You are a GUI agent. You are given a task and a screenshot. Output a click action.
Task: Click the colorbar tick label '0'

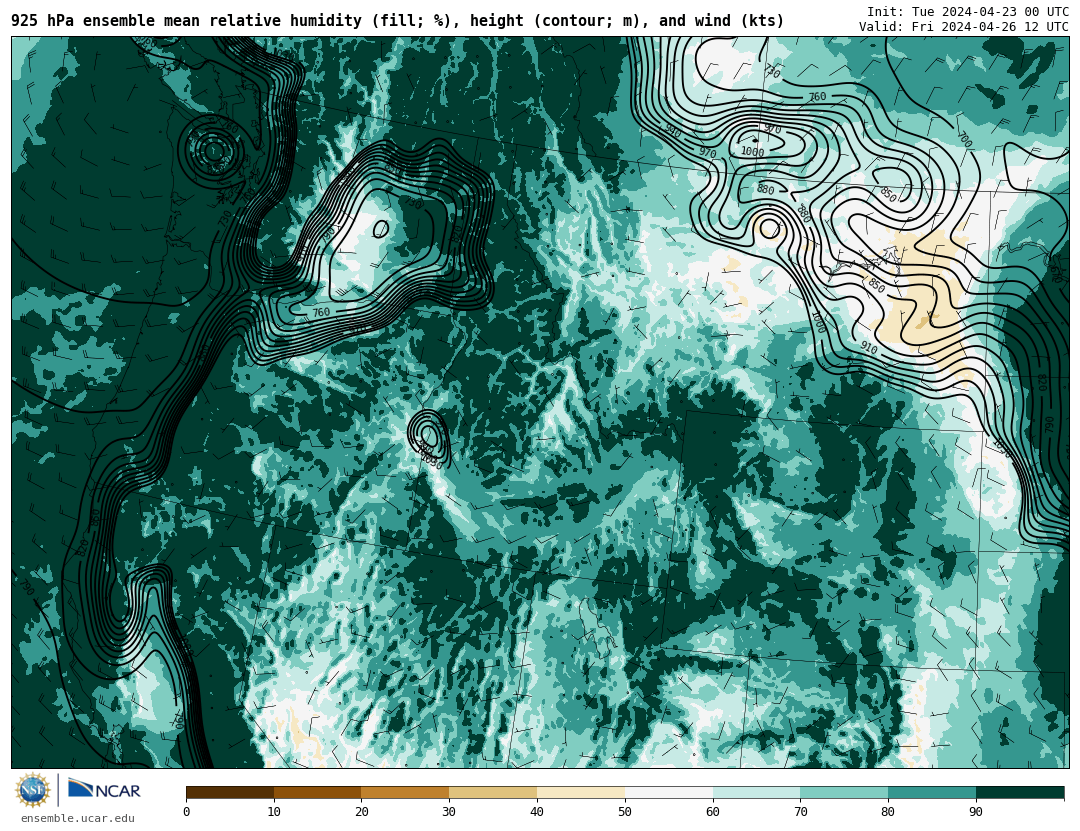point(187,812)
